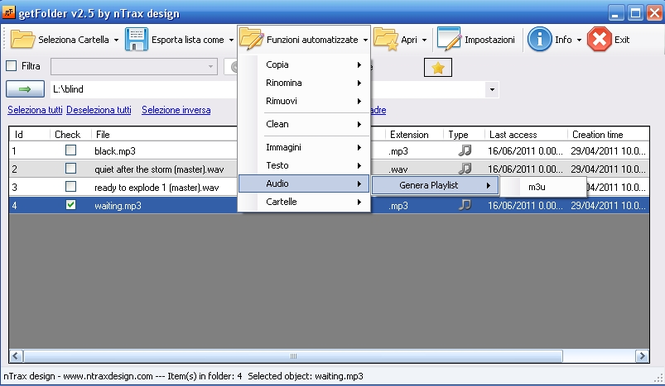Click music note icon of quiet after the storm row
This screenshot has height=386, width=665.
coord(465,168)
